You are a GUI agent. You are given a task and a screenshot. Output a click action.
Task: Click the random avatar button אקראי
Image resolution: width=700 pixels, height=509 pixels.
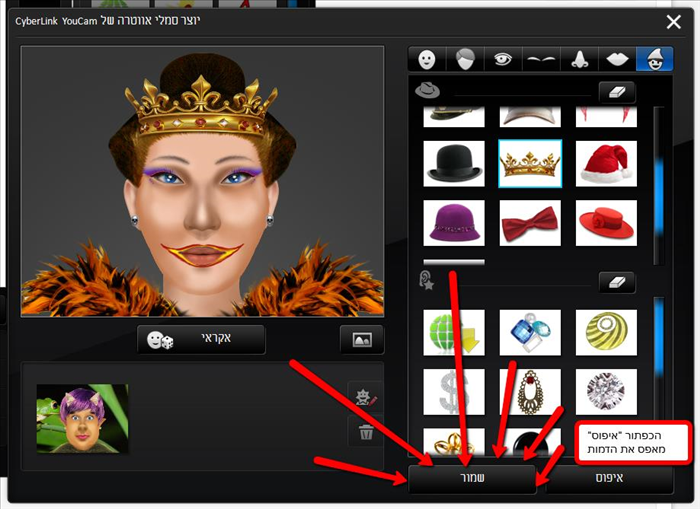(201, 339)
